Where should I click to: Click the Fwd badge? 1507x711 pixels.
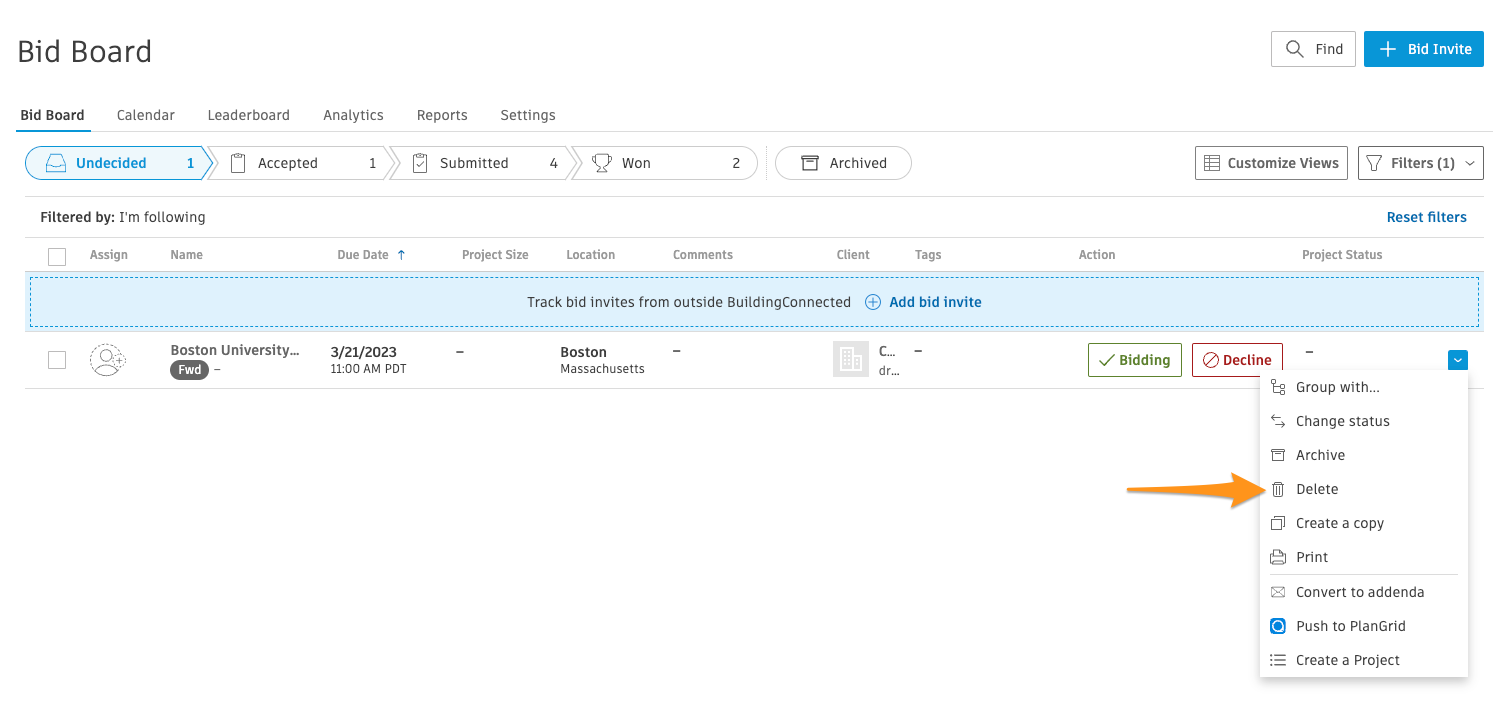click(190, 370)
